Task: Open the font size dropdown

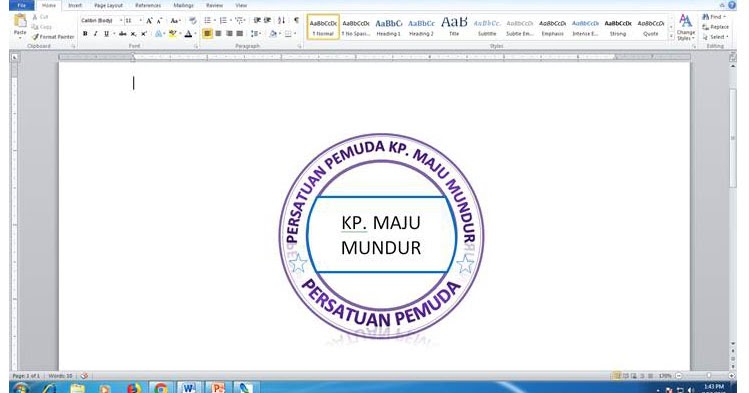Action: pos(140,21)
